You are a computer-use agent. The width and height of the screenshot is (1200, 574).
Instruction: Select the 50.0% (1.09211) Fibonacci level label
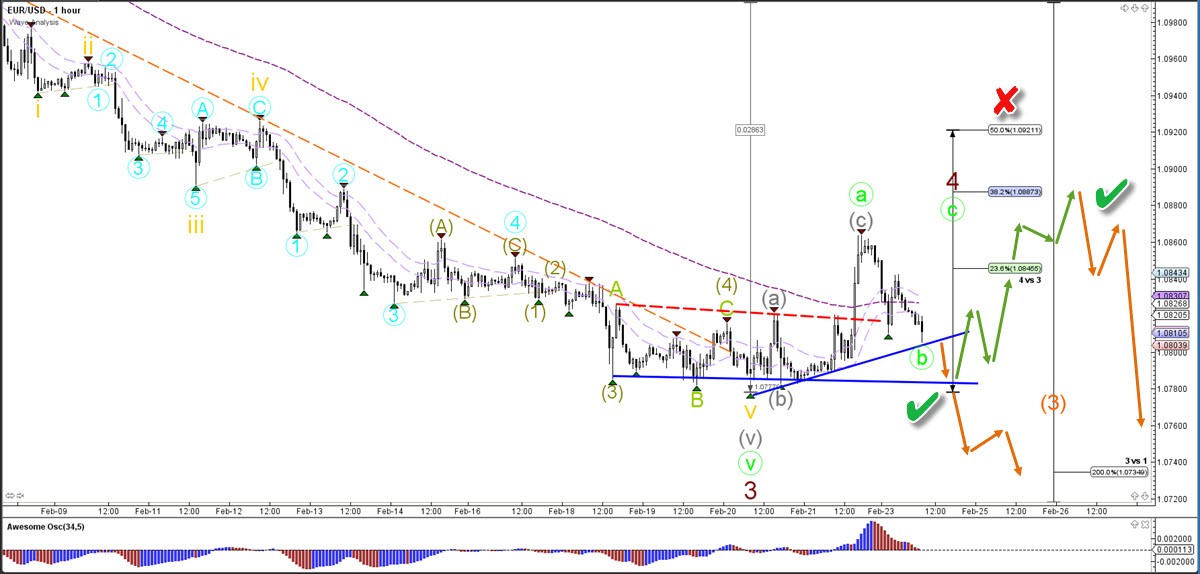pos(1015,130)
